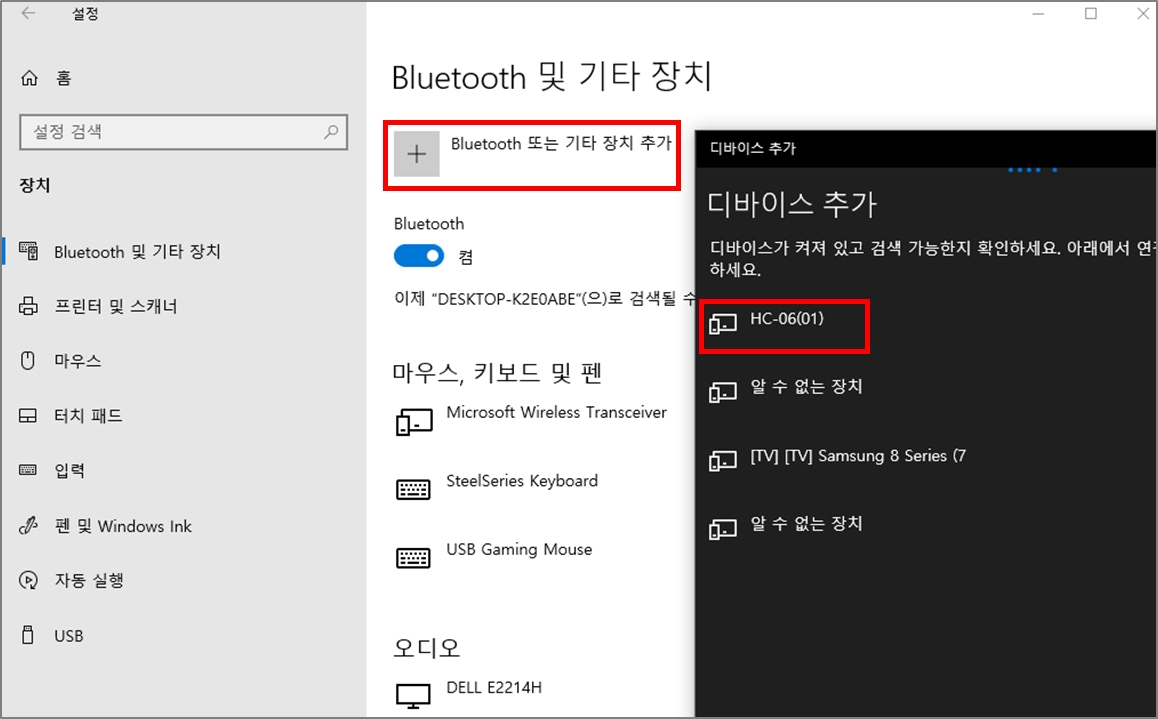The width and height of the screenshot is (1158, 719).
Task: Go to 펜 및 Windows Ink settings
Action: coord(122,526)
